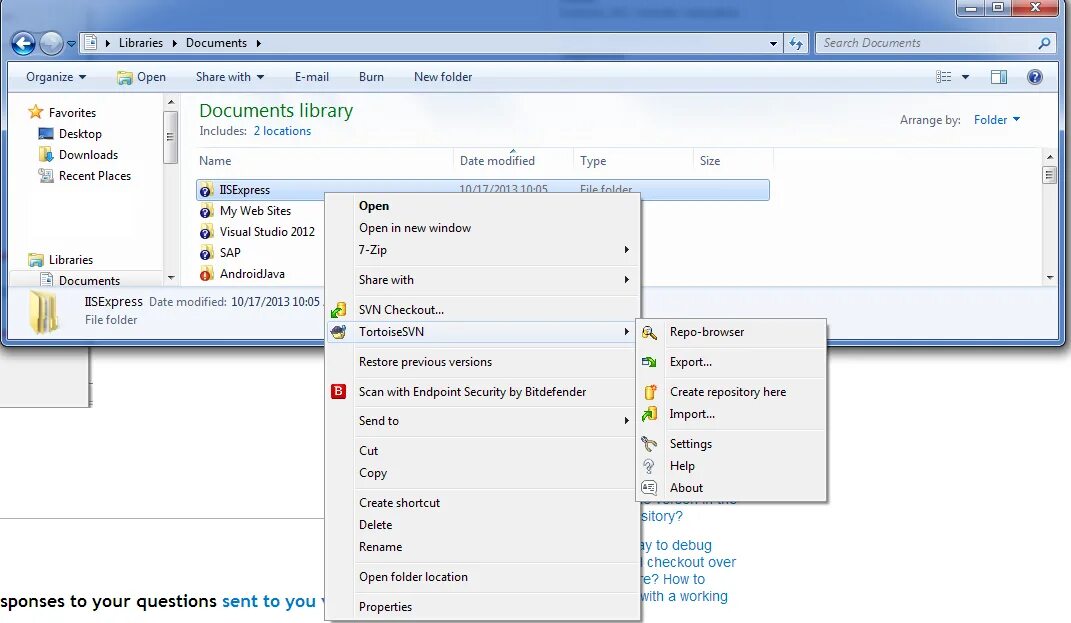Image resolution: width=1071 pixels, height=623 pixels.
Task: Click the Type column header
Action: (x=633, y=161)
